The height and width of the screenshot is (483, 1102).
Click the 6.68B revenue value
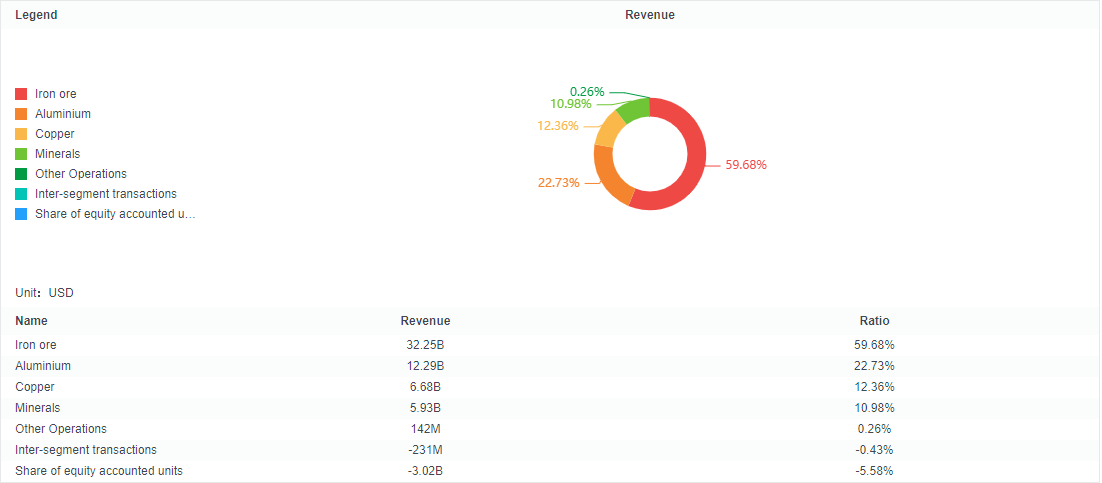click(425, 387)
